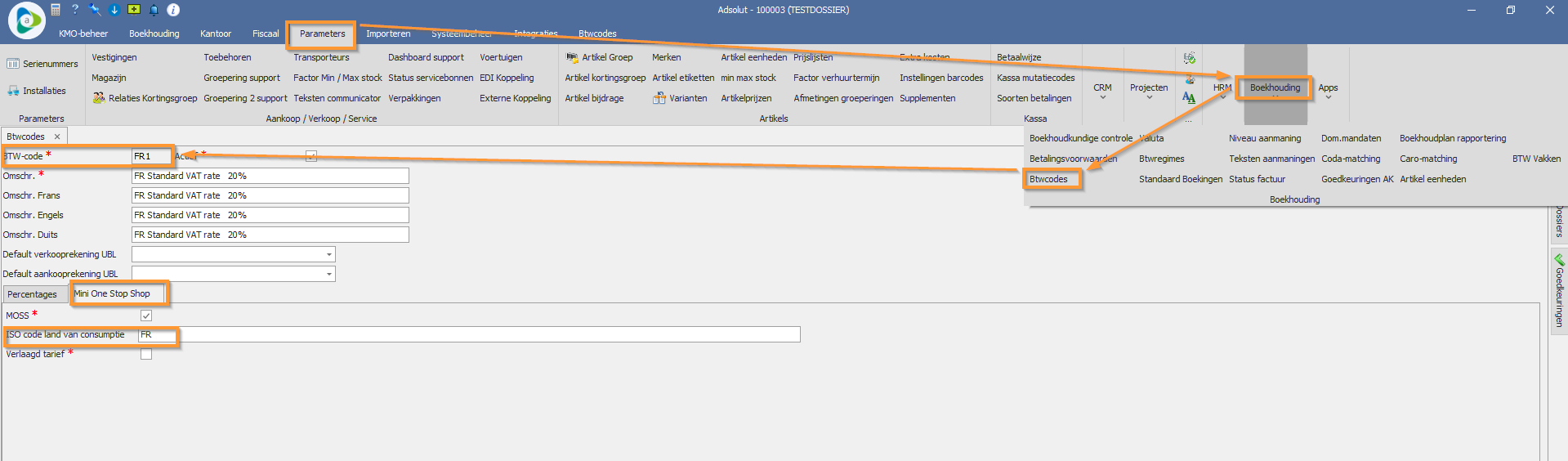Open the Goedkeuringen side panel
The image size is (1568, 461).
pyautogui.click(x=1559, y=291)
